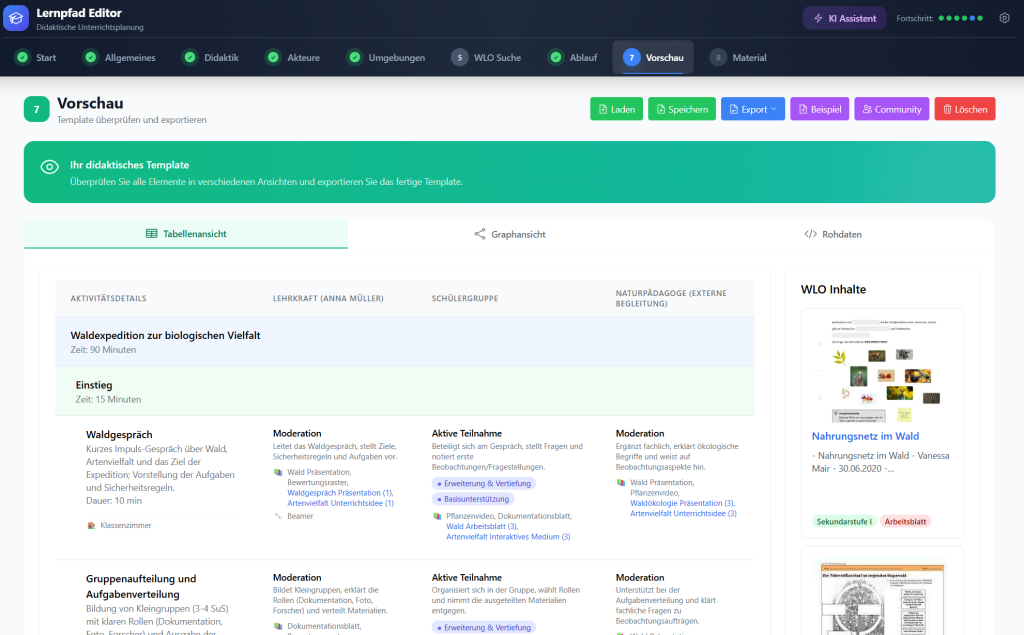Click the Speichern button
Screen dimensions: 1024x635
pos(682,109)
